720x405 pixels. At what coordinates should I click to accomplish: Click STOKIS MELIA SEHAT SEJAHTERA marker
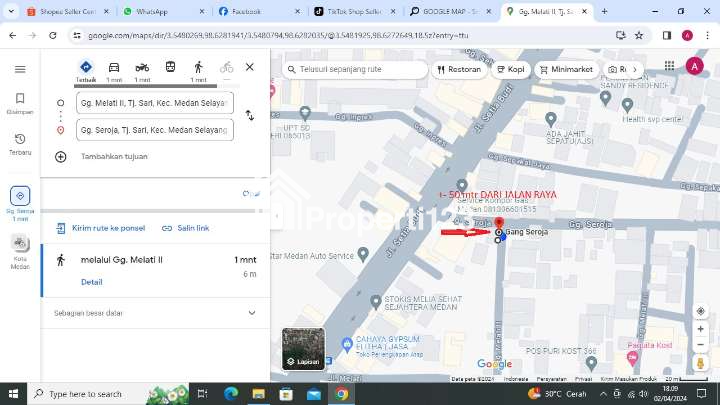[x=376, y=302]
